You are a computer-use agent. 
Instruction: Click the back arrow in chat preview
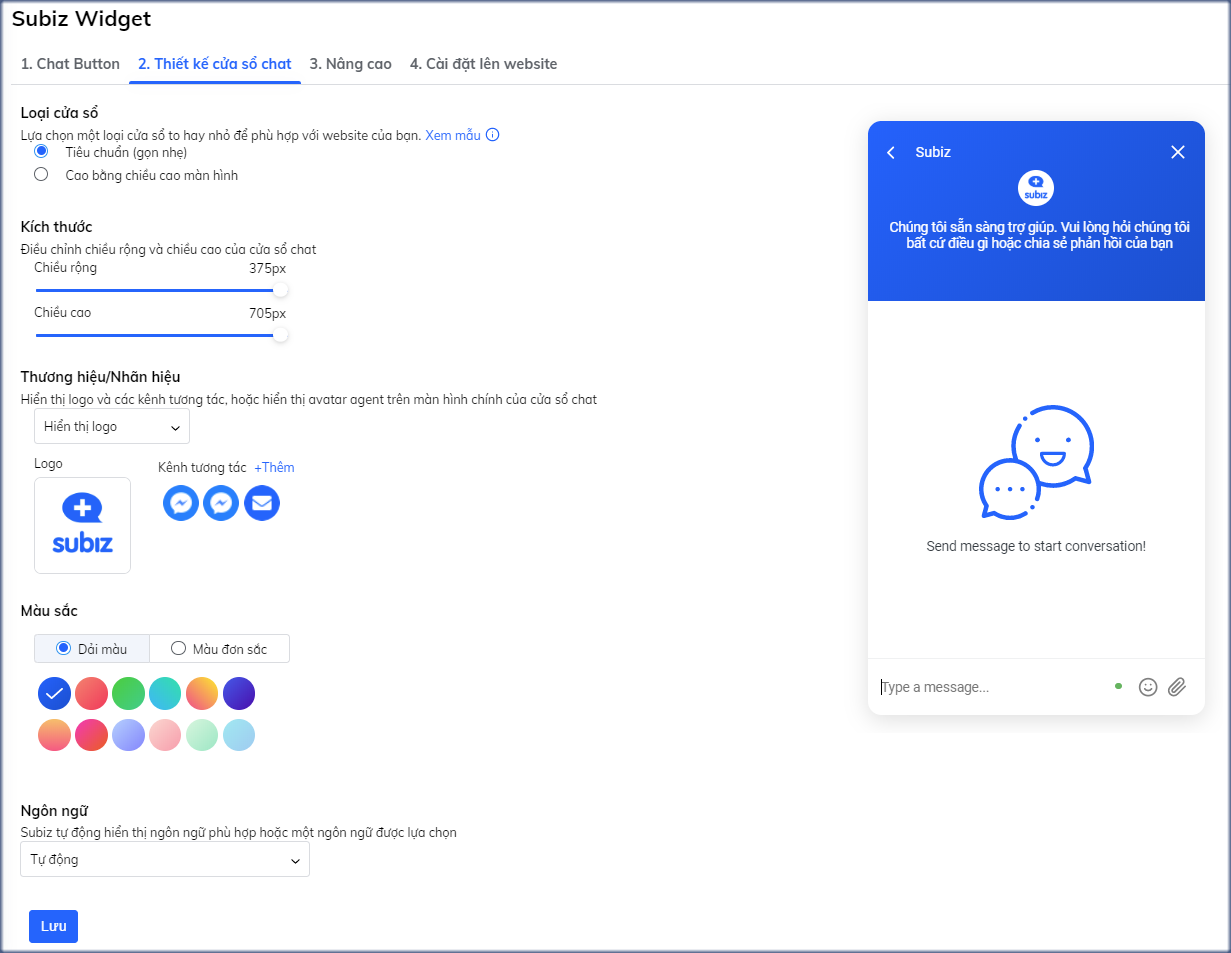pyautogui.click(x=891, y=153)
